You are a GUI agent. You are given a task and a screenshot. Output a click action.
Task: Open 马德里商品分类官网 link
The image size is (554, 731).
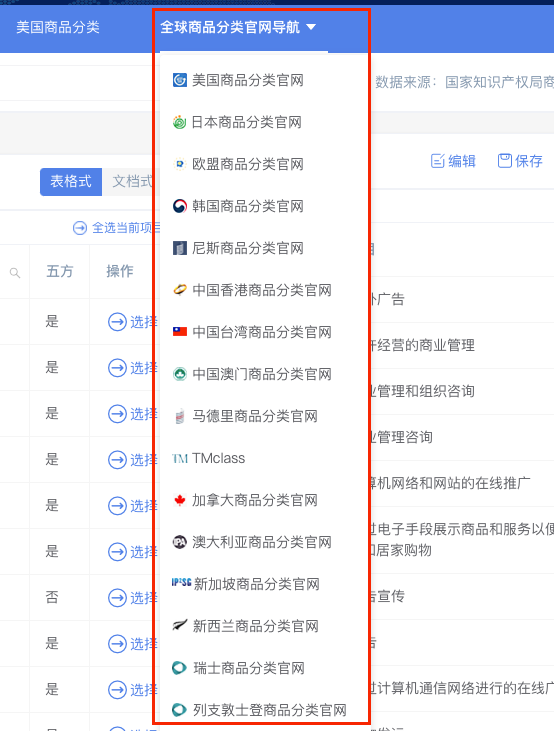coord(255,416)
